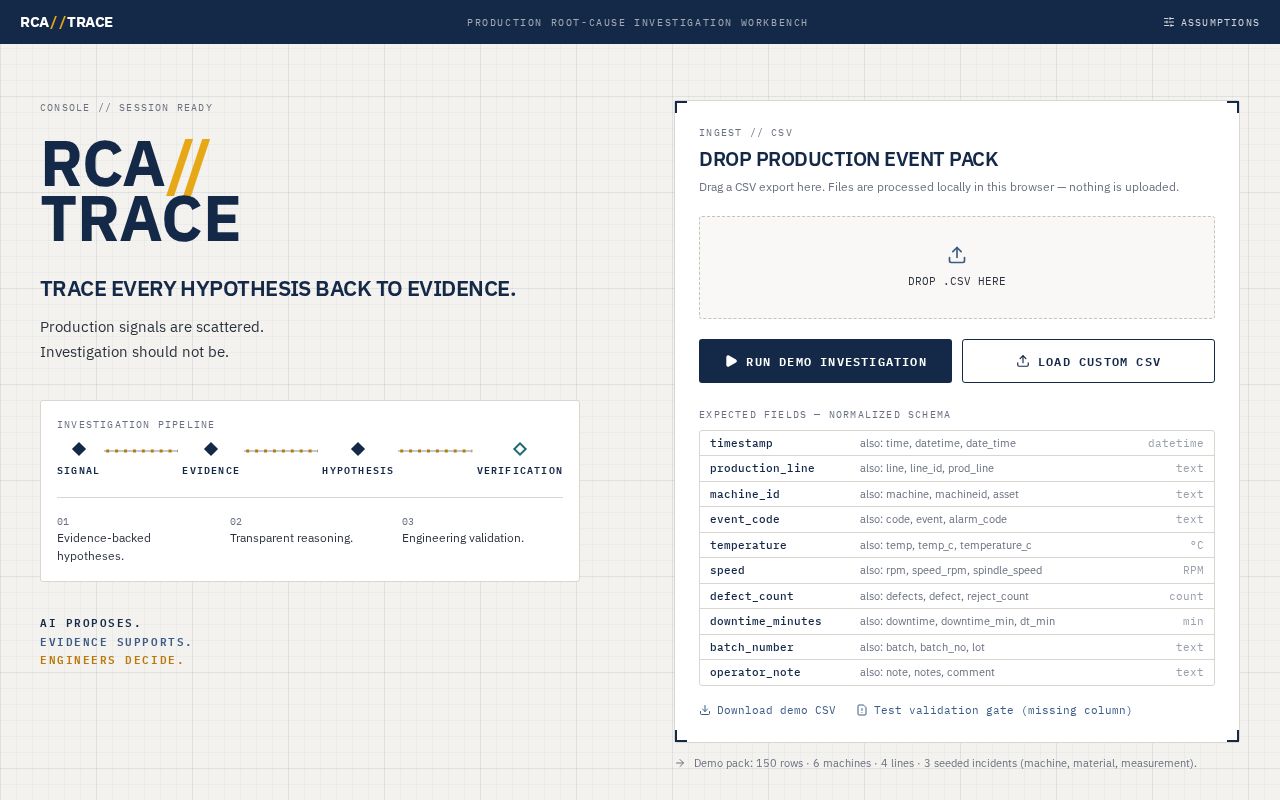Test validation gate missing column link
Viewport: 1280px width, 800px height.
[994, 710]
